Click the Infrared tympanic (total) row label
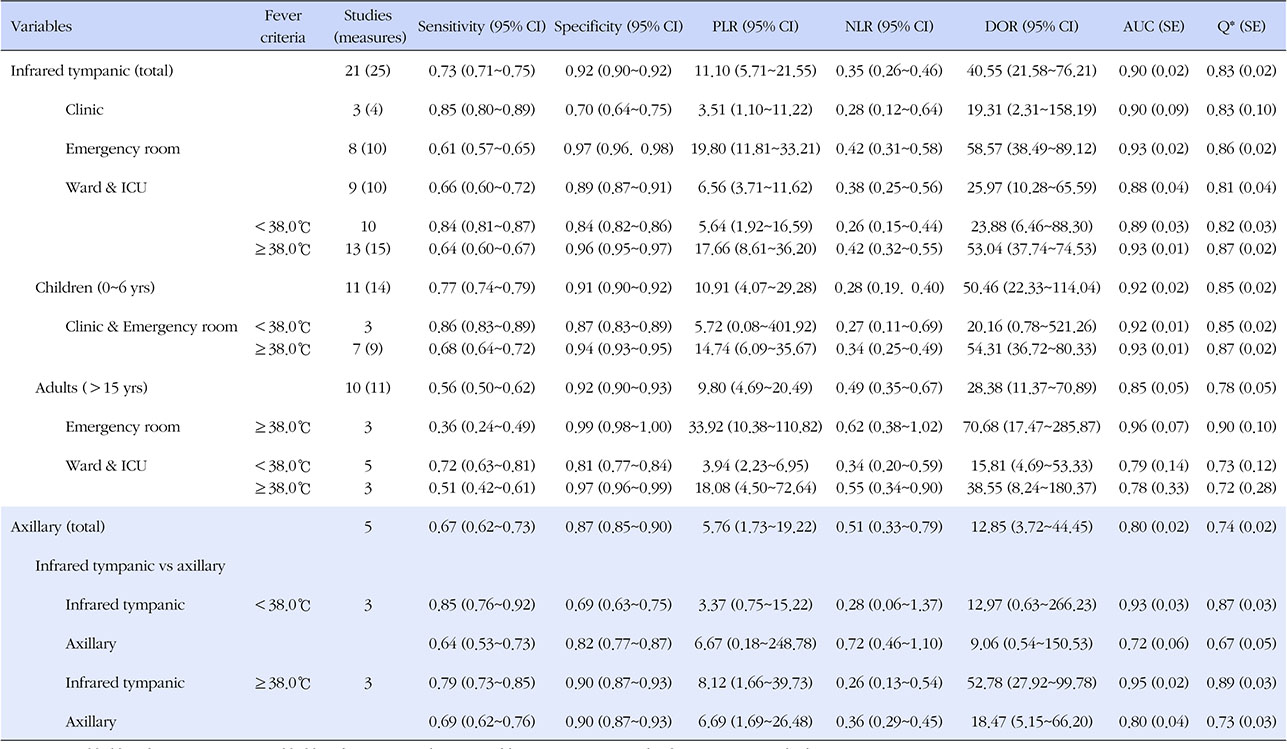The image size is (1287, 749). point(91,71)
